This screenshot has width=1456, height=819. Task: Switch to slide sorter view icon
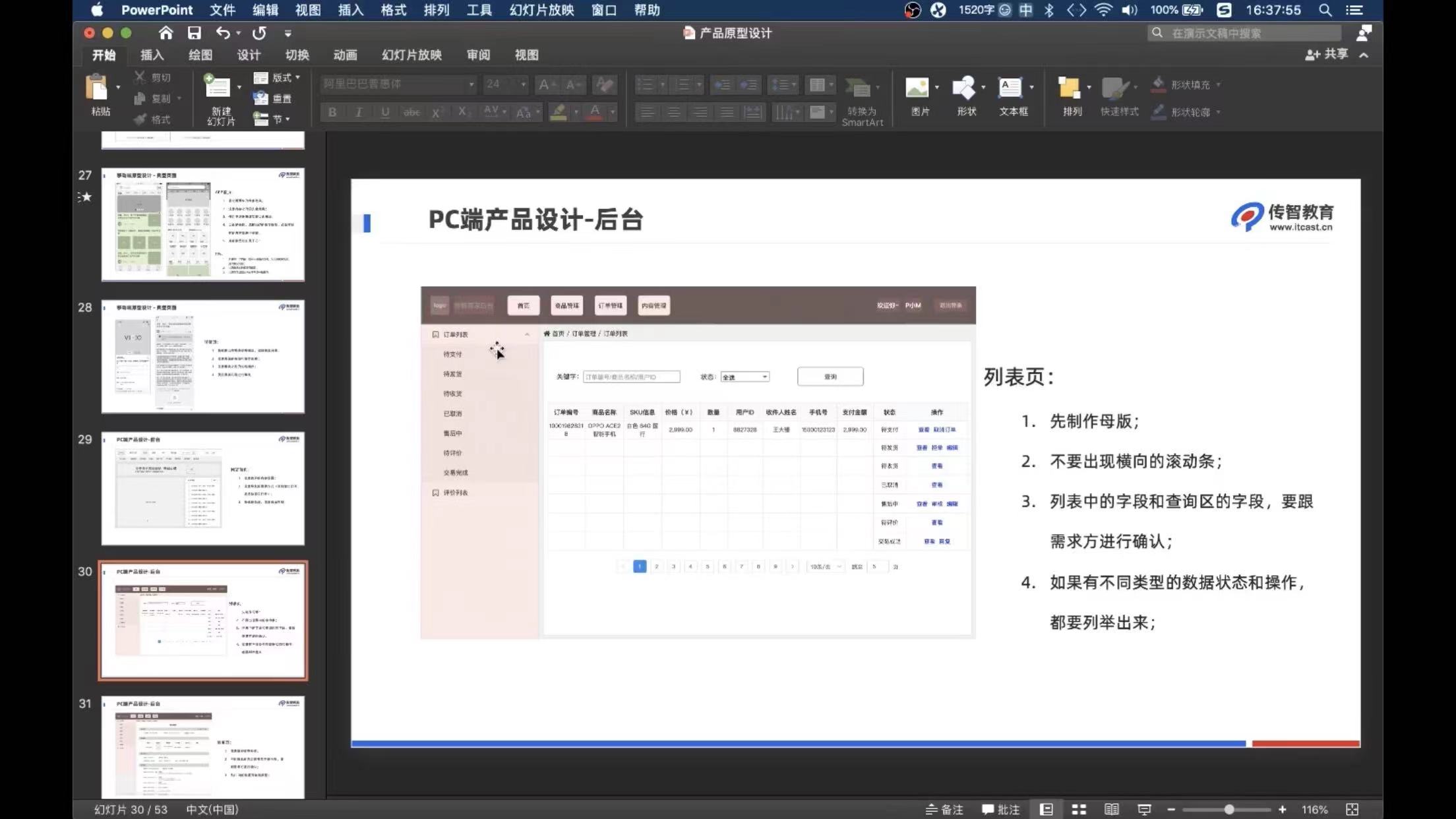click(x=1079, y=809)
